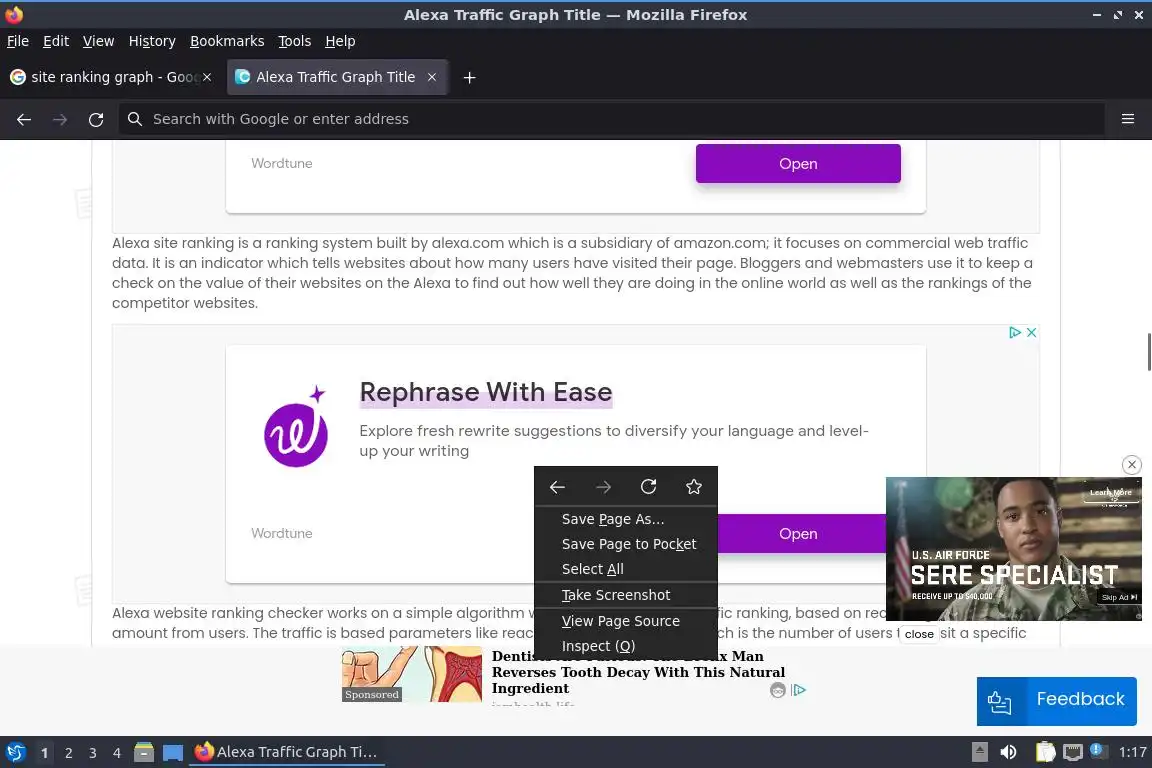Click Open button in Rephrase ad
Image resolution: width=1152 pixels, height=768 pixels.
pyautogui.click(x=801, y=534)
